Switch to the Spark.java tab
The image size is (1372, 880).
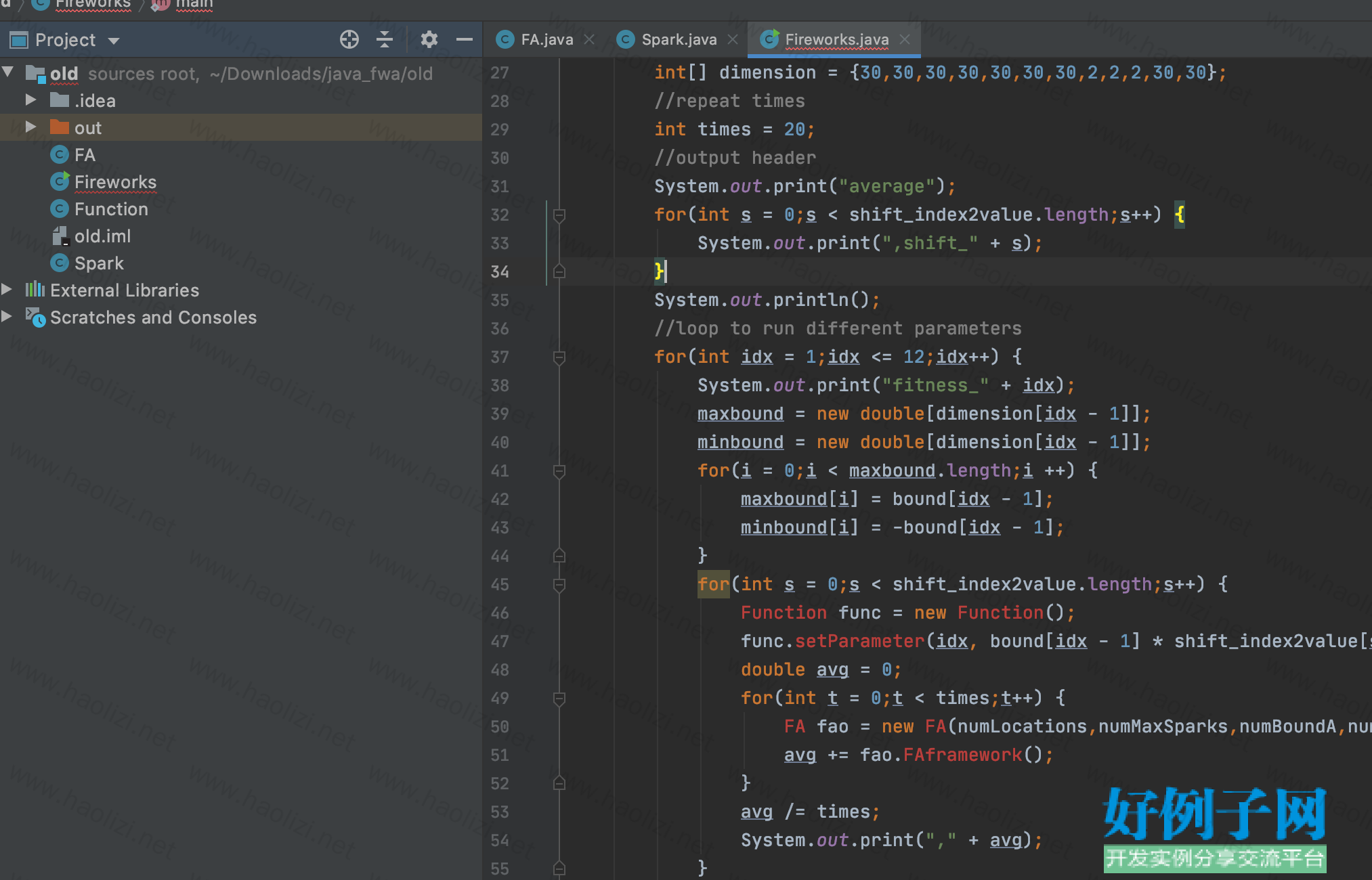pos(679,40)
